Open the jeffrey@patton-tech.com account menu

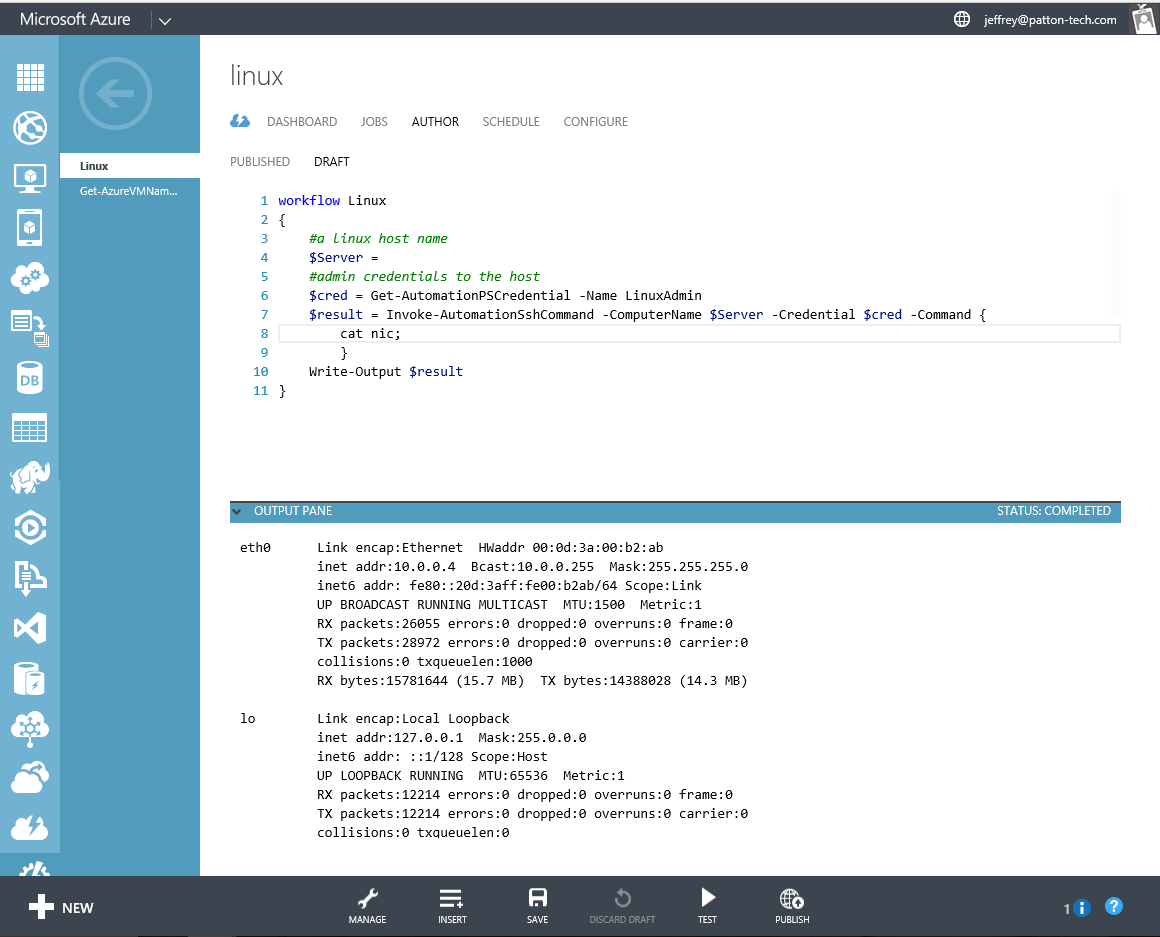point(1049,20)
